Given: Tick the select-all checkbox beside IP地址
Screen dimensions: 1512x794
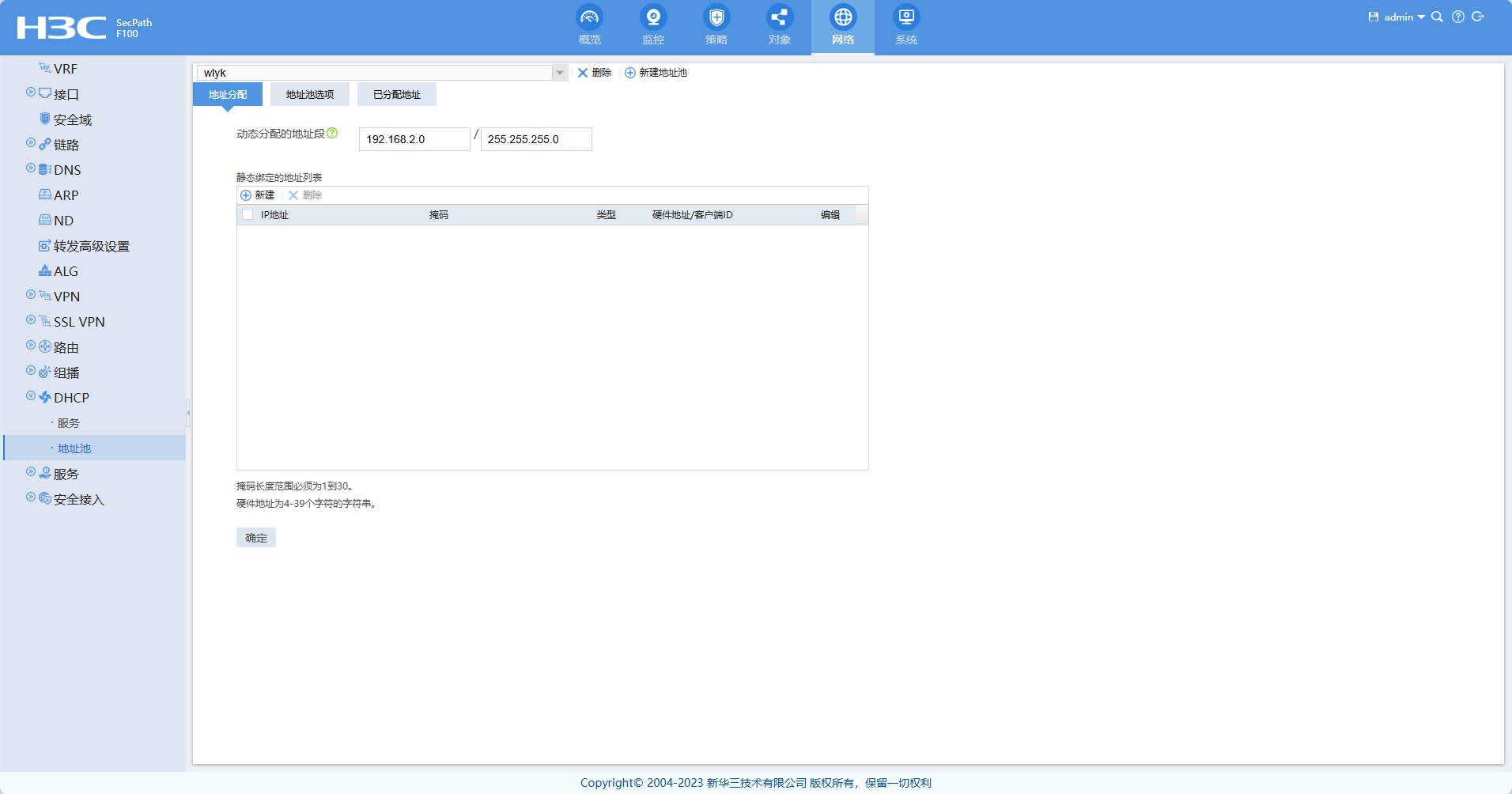Looking at the screenshot, I should tap(248, 215).
